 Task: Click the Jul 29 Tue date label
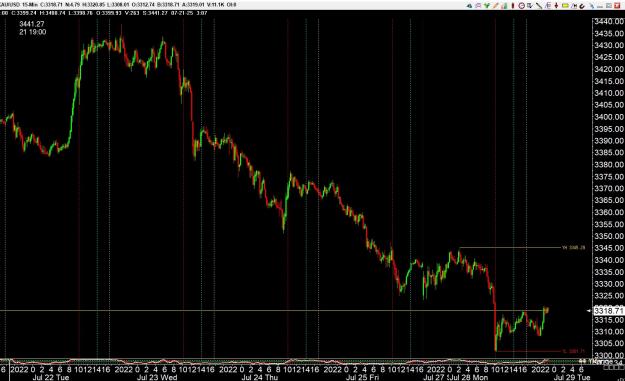(x=572, y=377)
